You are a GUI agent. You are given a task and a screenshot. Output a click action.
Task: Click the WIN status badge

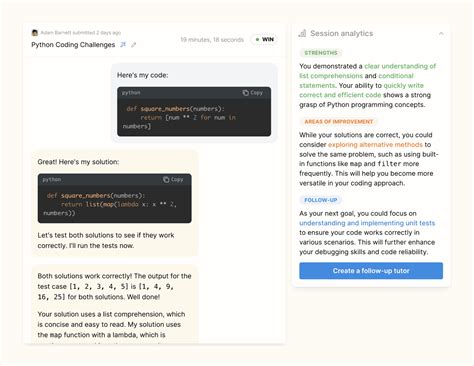[x=264, y=39]
